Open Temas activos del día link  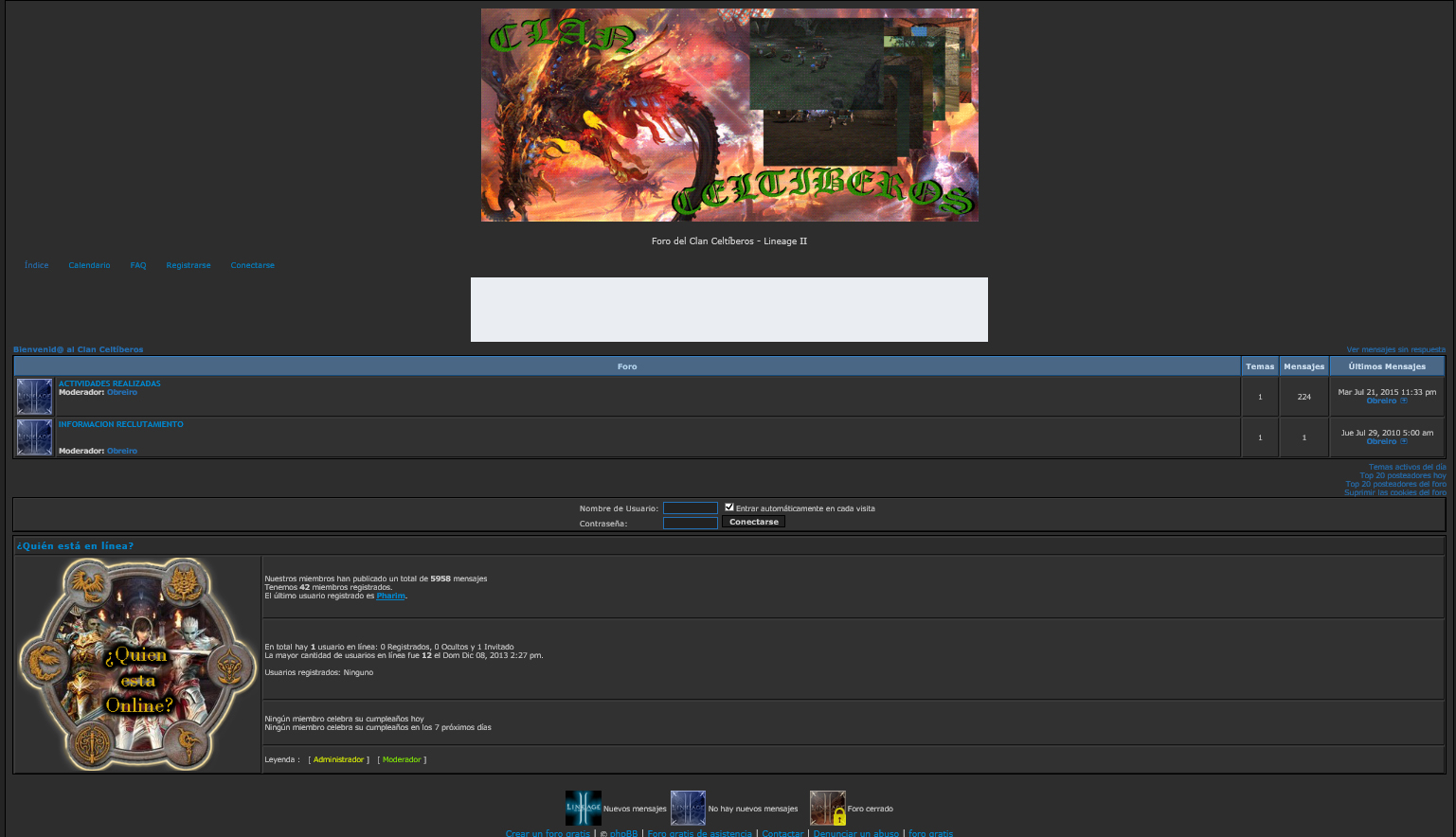pos(1408,467)
